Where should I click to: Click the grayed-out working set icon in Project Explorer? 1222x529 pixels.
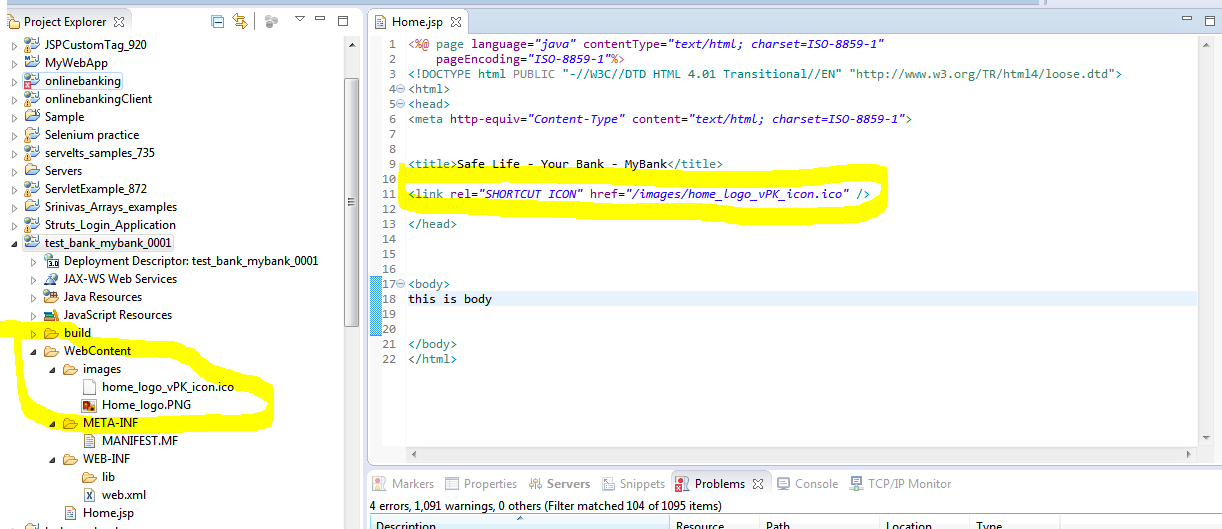tap(272, 21)
